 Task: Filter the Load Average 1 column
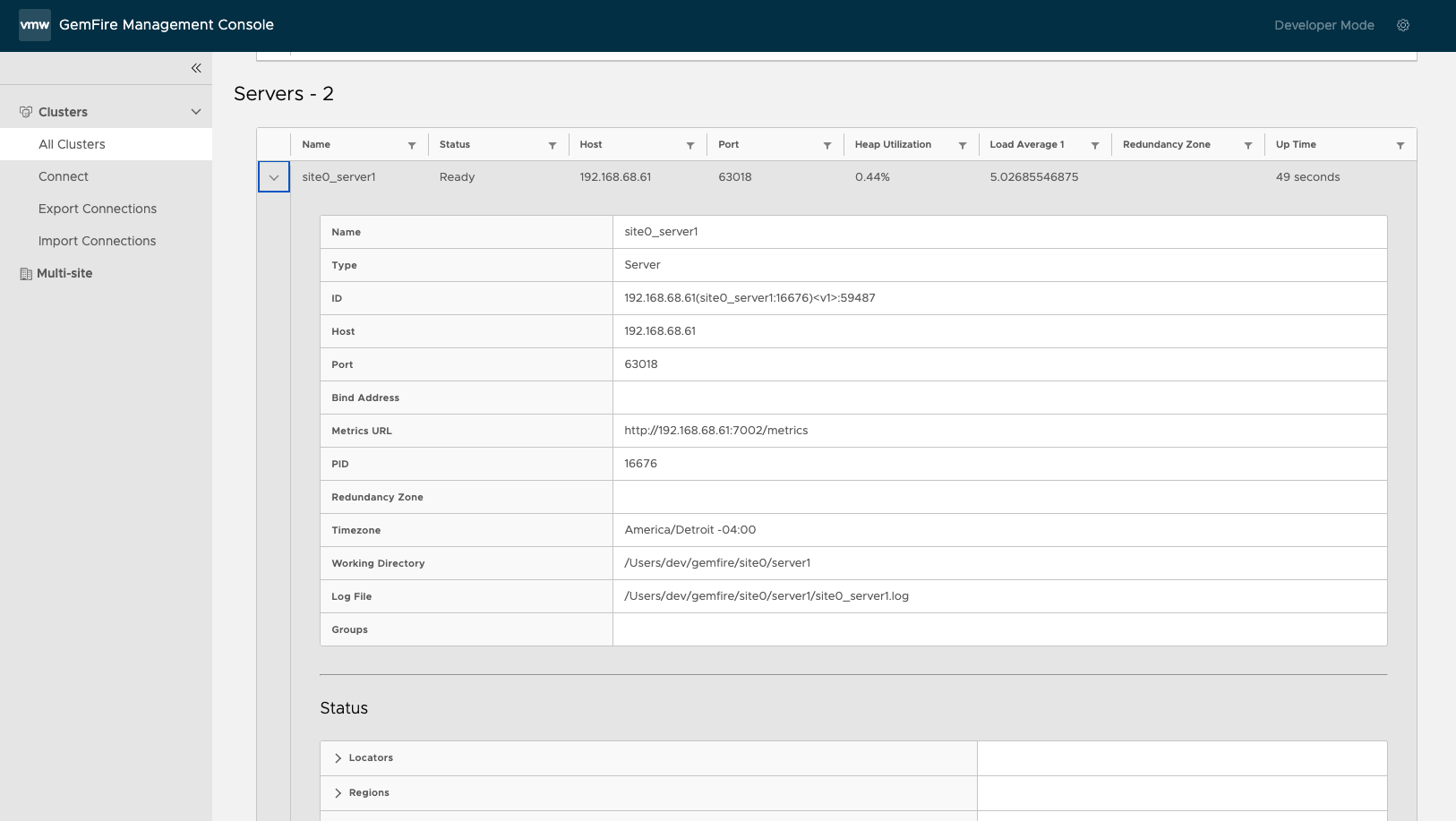1095,145
